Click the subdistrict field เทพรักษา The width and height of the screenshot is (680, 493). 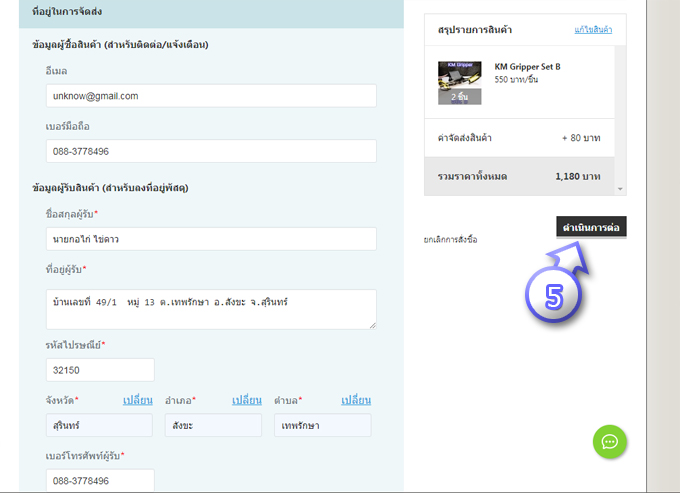tap(323, 425)
